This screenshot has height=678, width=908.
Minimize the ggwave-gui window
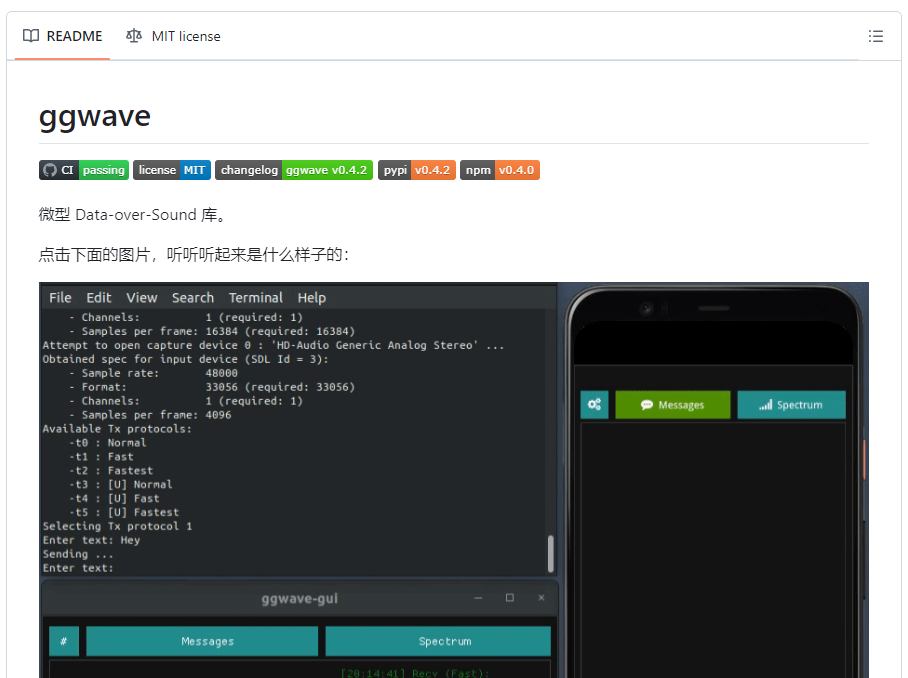478,598
